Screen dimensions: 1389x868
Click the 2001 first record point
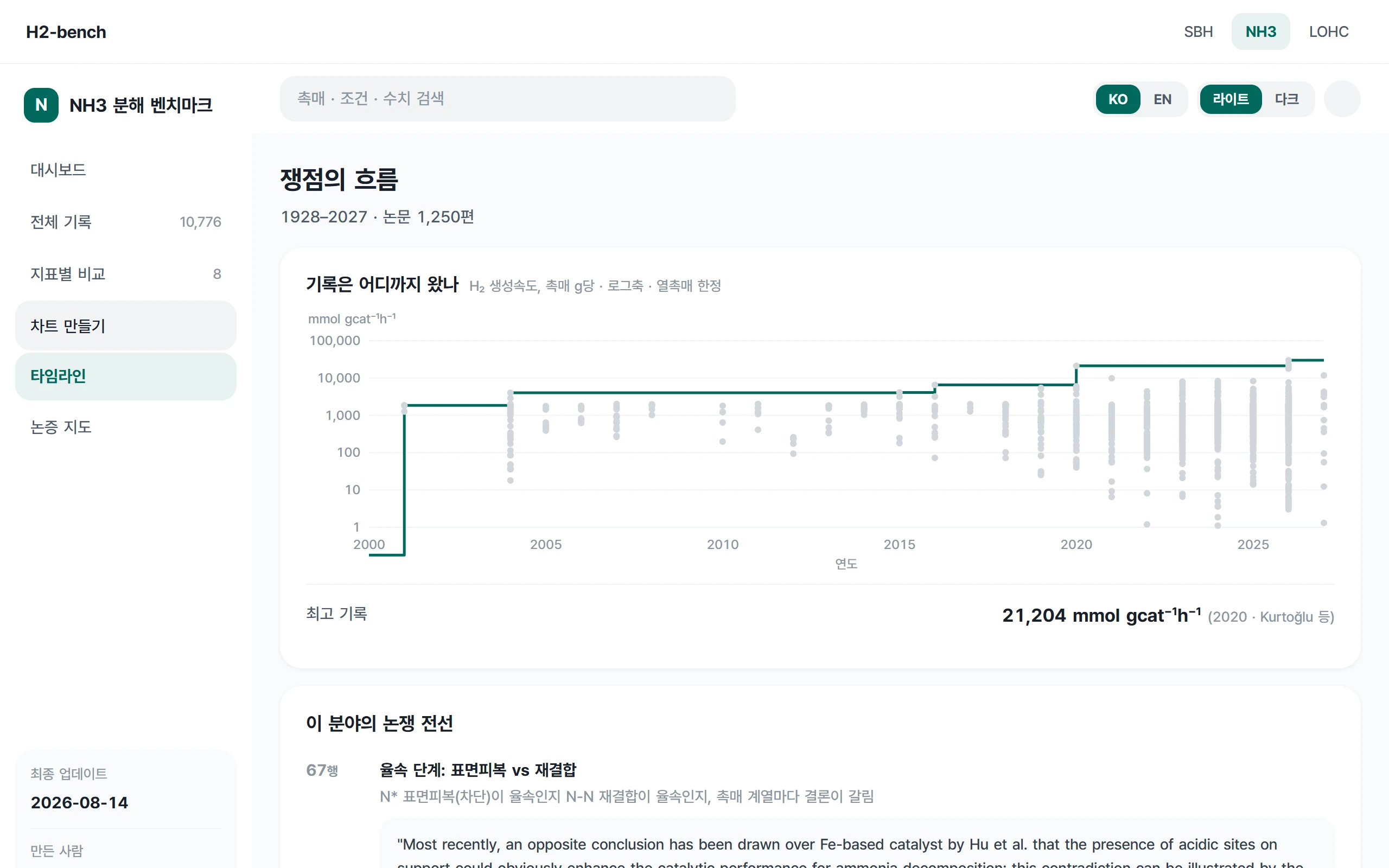(404, 405)
